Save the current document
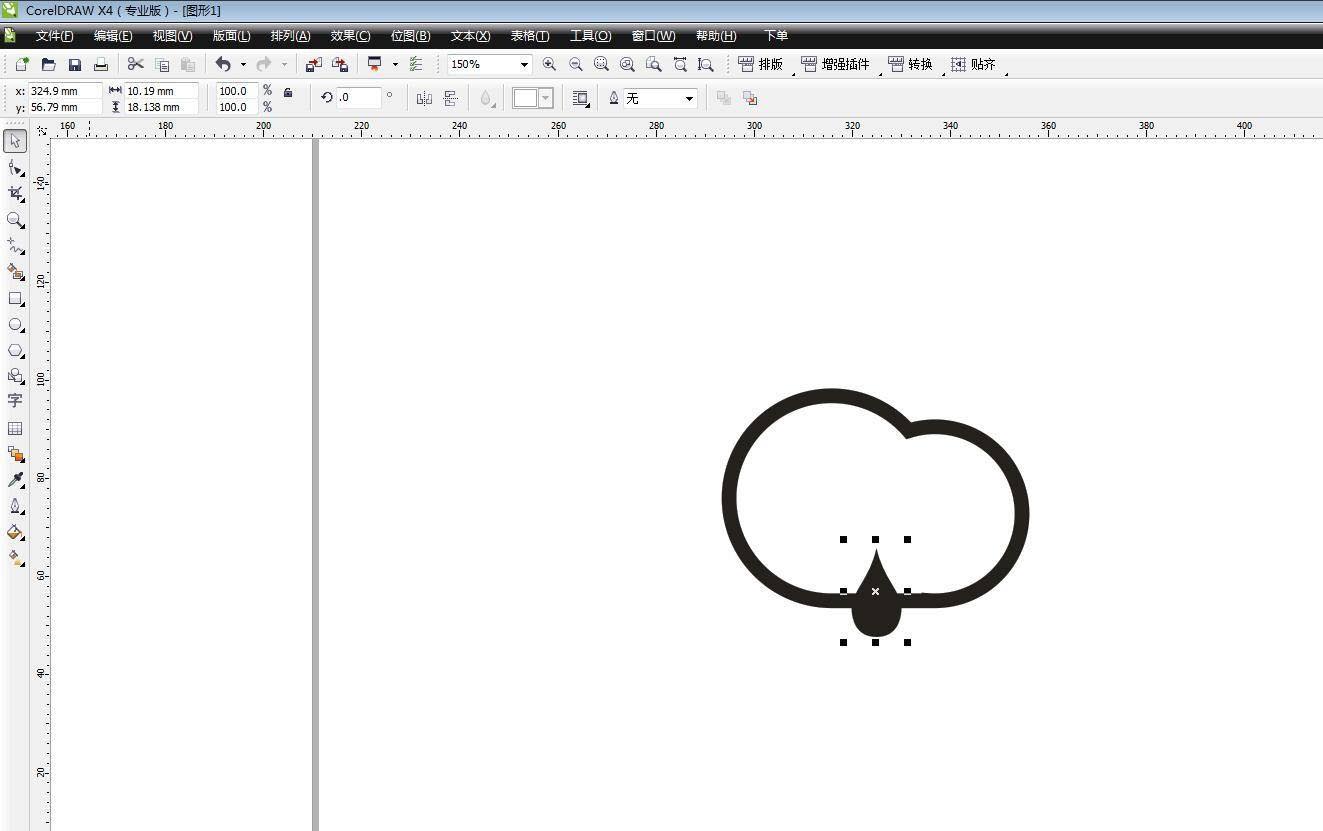The width and height of the screenshot is (1323, 831). point(74,64)
